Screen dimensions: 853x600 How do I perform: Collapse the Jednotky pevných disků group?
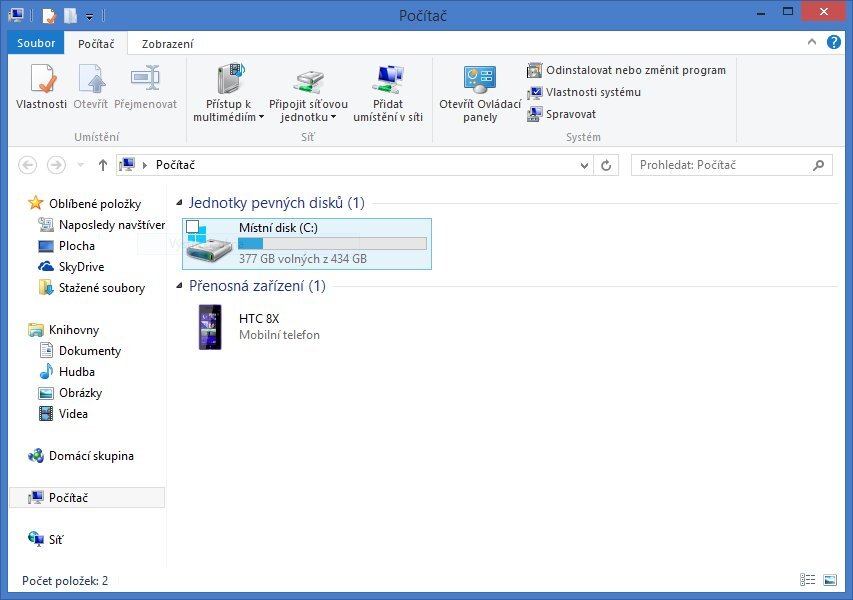click(180, 203)
